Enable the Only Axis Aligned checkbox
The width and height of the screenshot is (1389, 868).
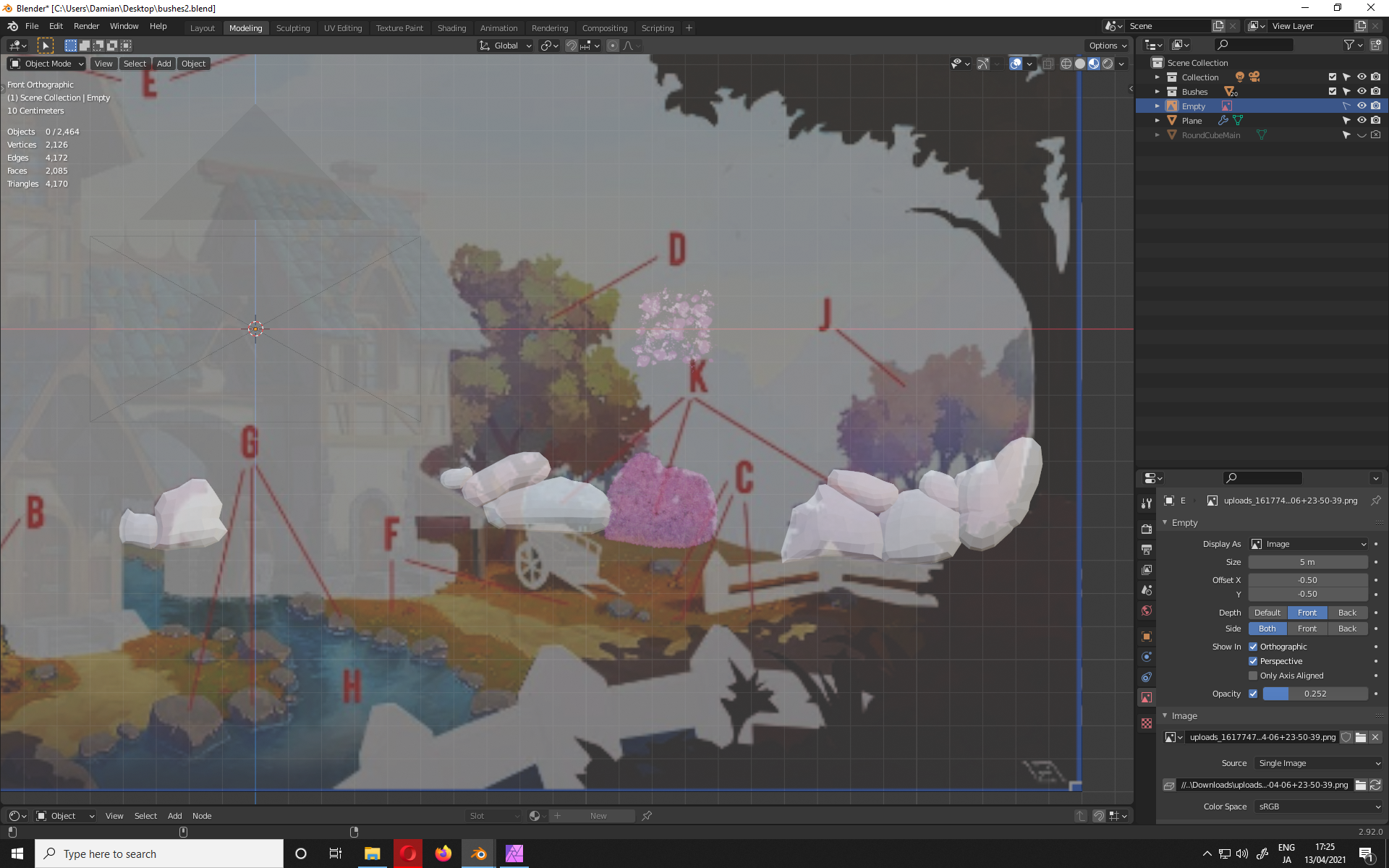(1253, 676)
